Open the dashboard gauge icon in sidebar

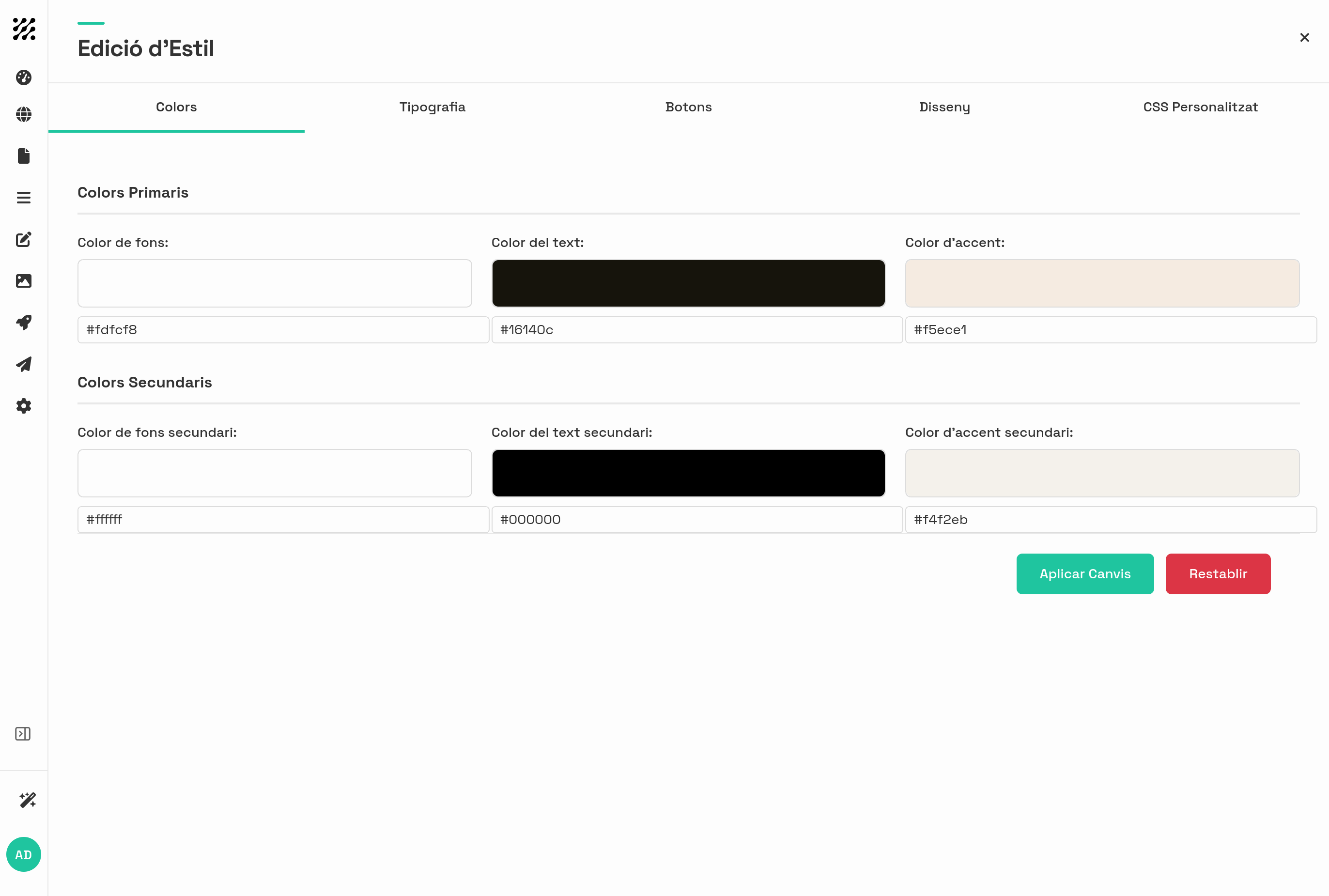coord(23,77)
